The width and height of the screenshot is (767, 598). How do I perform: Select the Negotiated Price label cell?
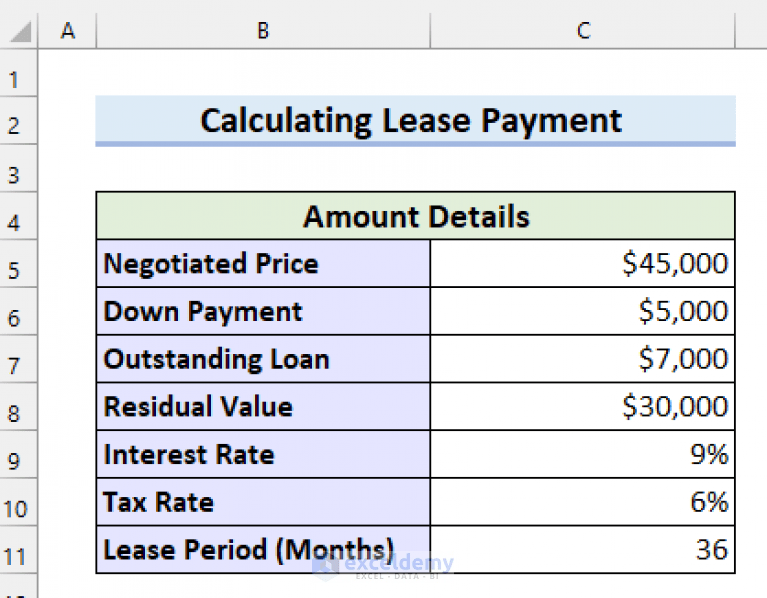[x=263, y=263]
